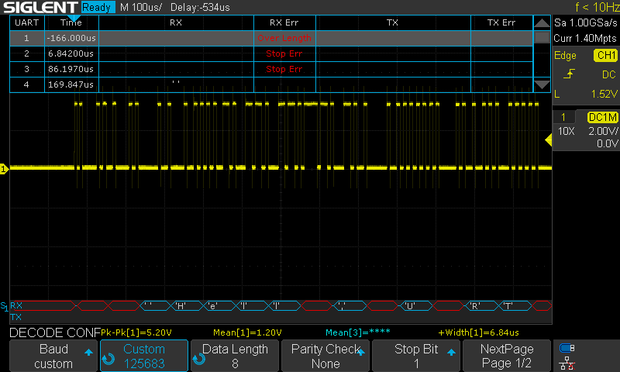Click the RX column header
The image size is (620, 372).
tap(176, 23)
